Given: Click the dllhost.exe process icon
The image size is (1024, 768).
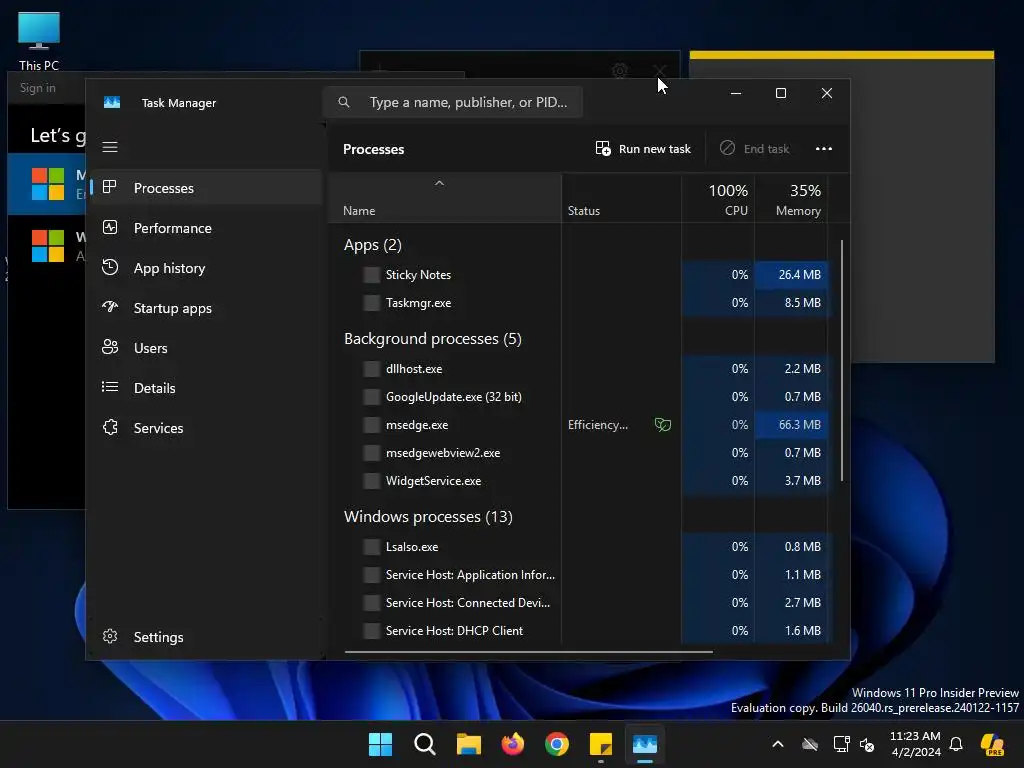Looking at the screenshot, I should click(x=372, y=369).
